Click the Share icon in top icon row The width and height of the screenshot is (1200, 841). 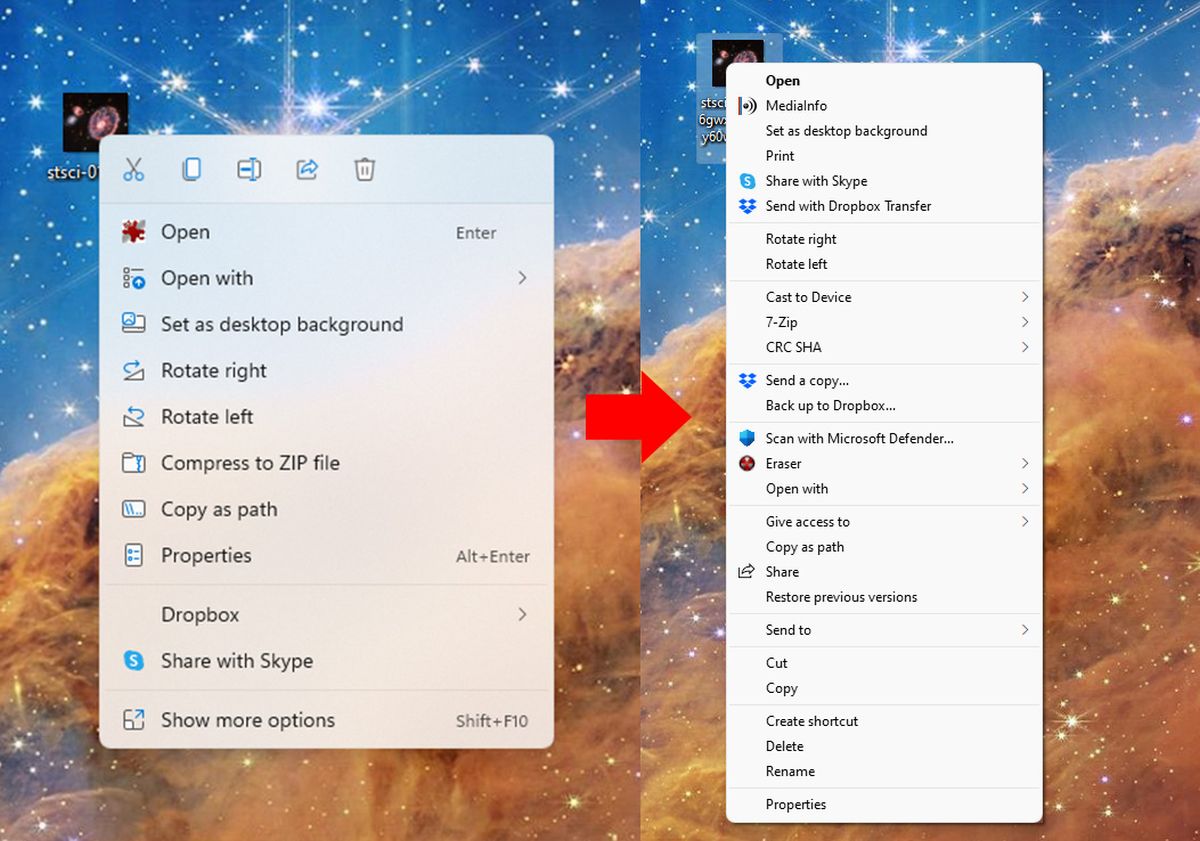[x=307, y=170]
